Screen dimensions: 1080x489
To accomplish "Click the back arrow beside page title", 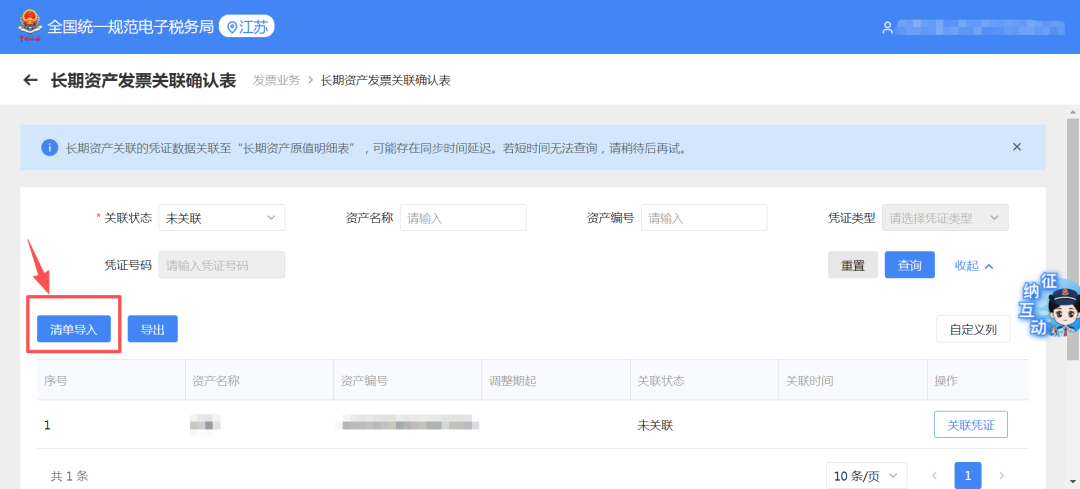I will click(x=30, y=80).
